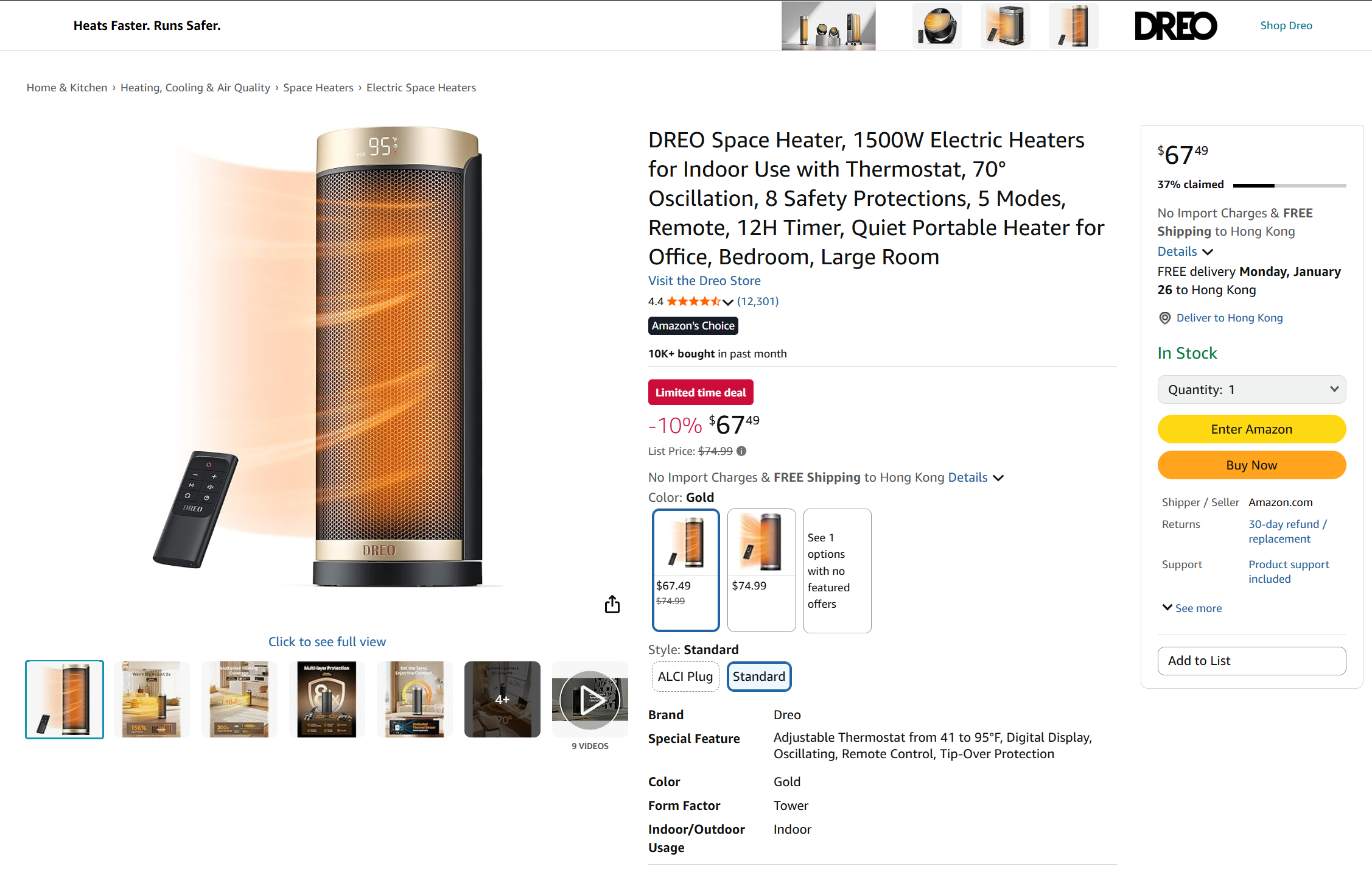Screen dimensions: 1372x869
Task: Click the location pin icon
Action: click(x=1164, y=318)
